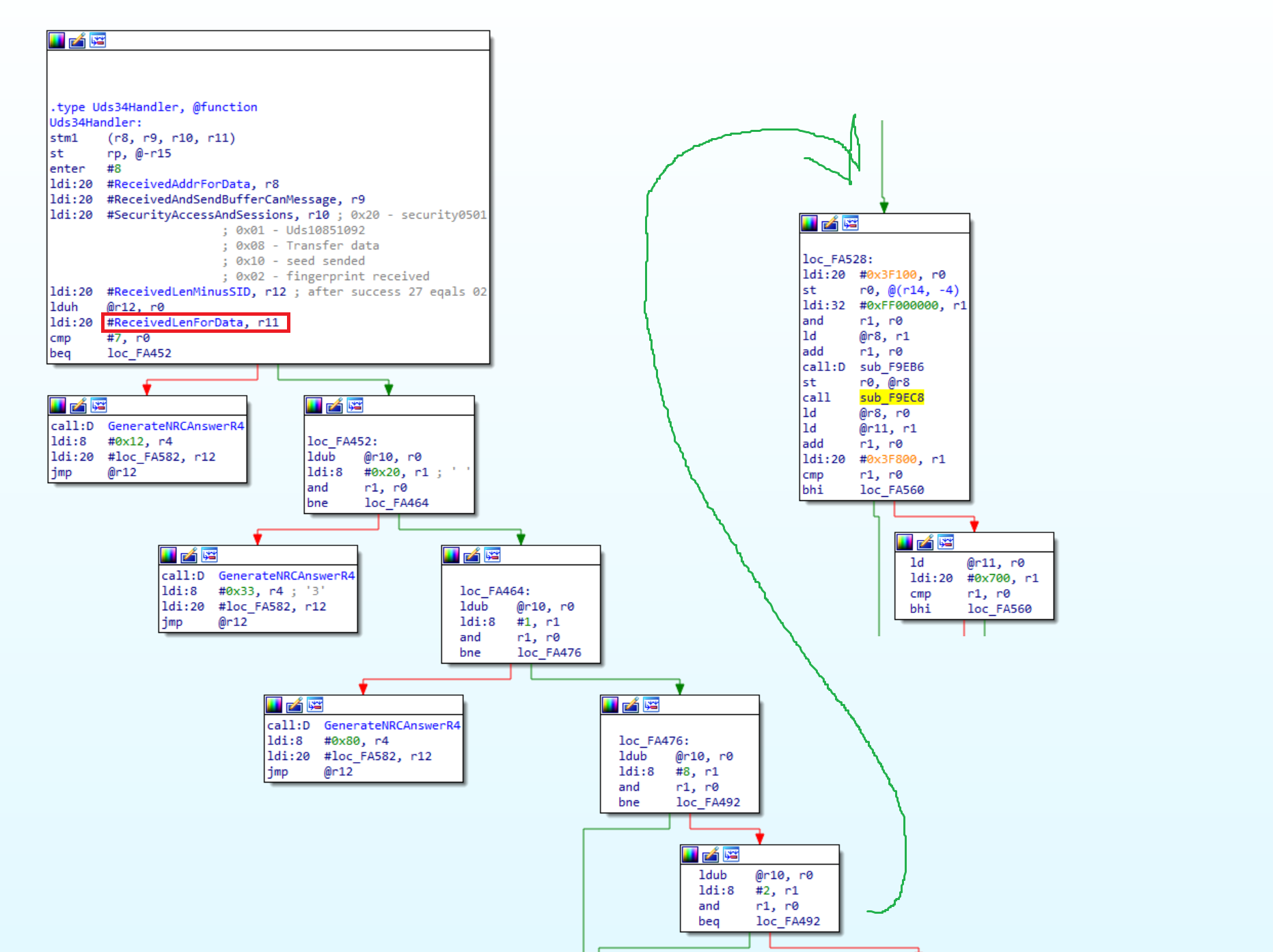
Task: Open GenerateNRCAnswerR4 in the #0x33 block
Action: point(286,575)
